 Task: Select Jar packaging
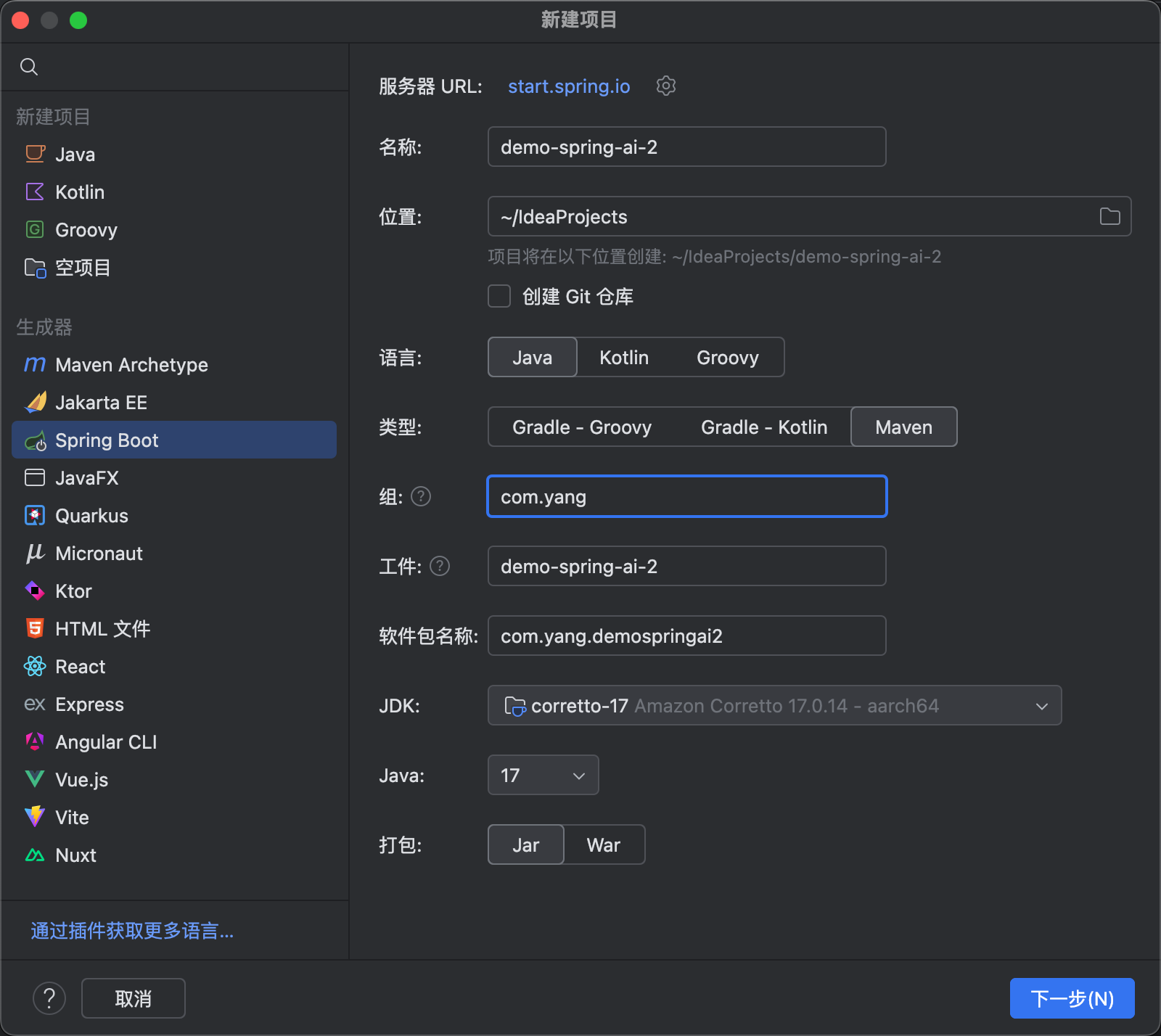coord(526,844)
